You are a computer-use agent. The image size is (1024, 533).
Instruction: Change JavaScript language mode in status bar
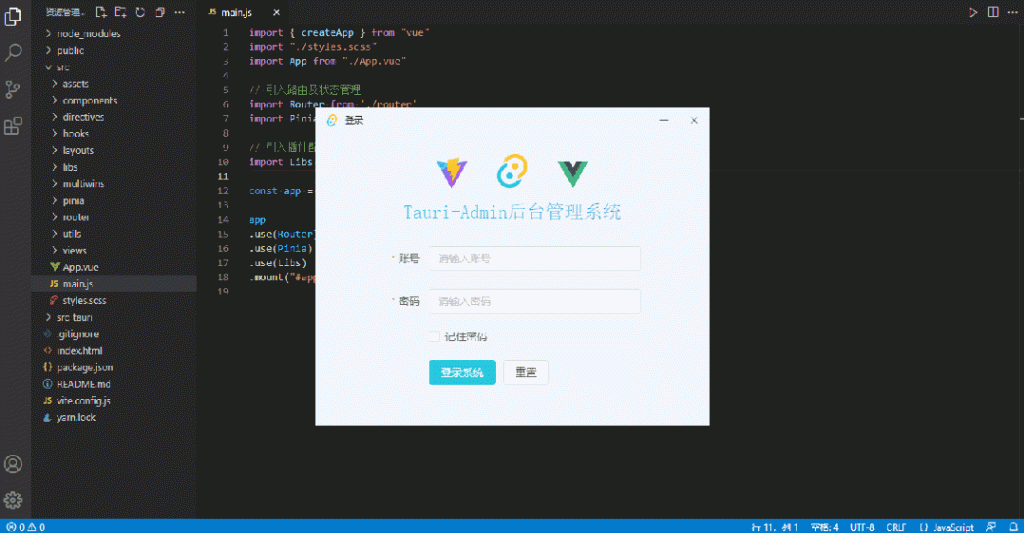(x=946, y=527)
